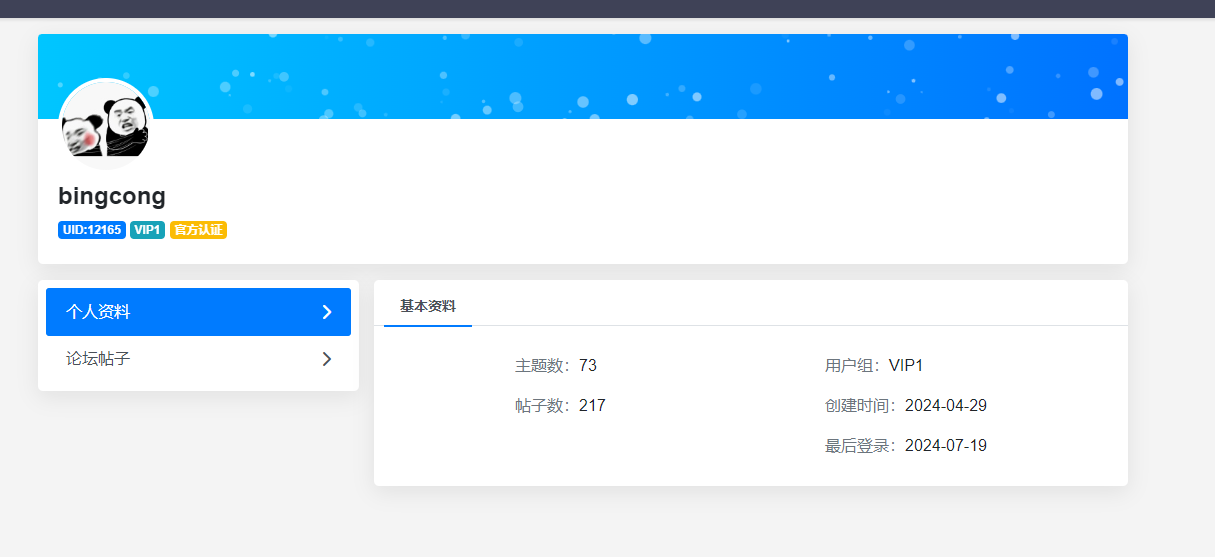Click the 主题数 count value 73
The image size is (1215, 557).
[588, 366]
